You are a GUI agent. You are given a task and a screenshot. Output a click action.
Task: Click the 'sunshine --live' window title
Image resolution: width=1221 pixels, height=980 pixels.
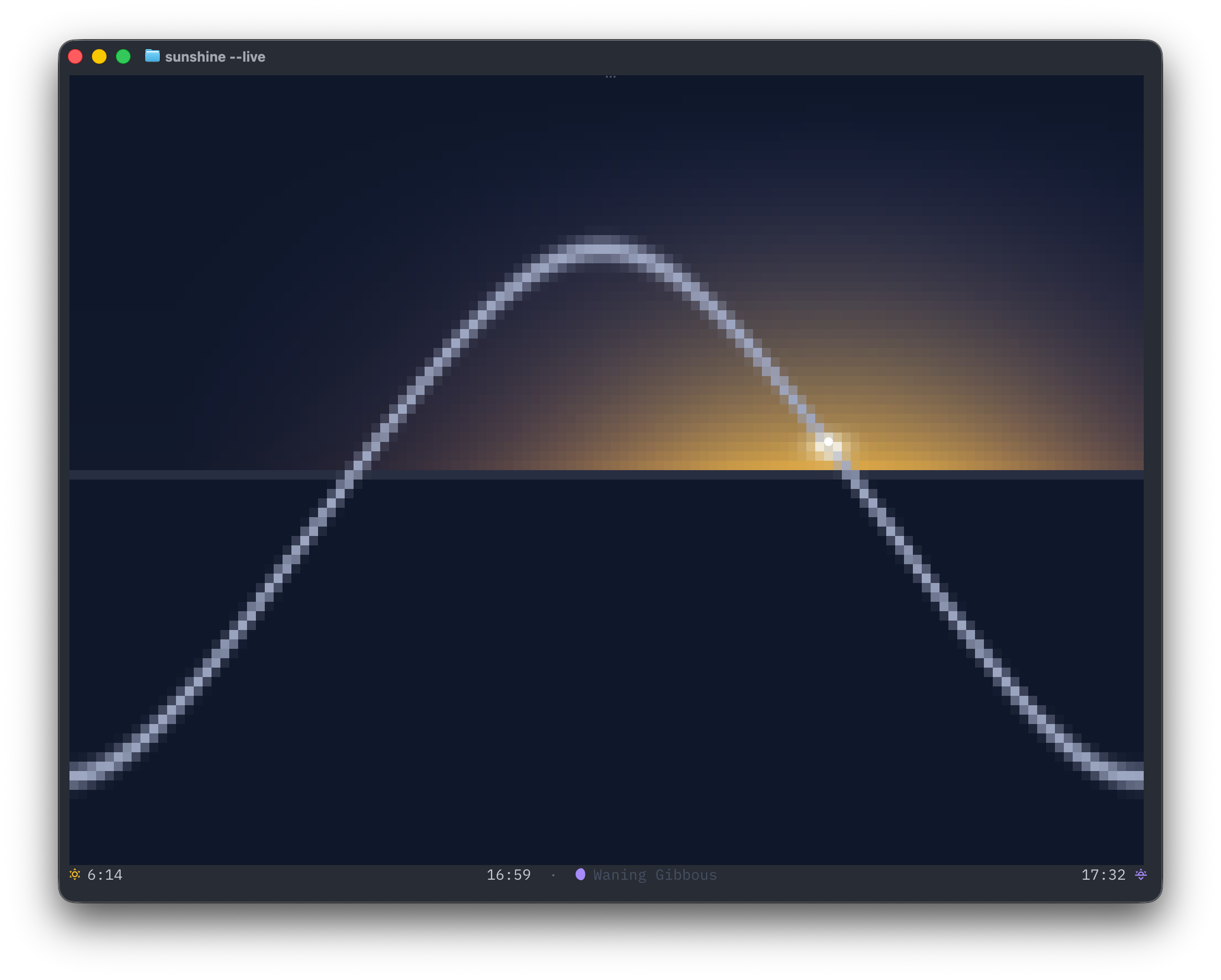coord(215,56)
